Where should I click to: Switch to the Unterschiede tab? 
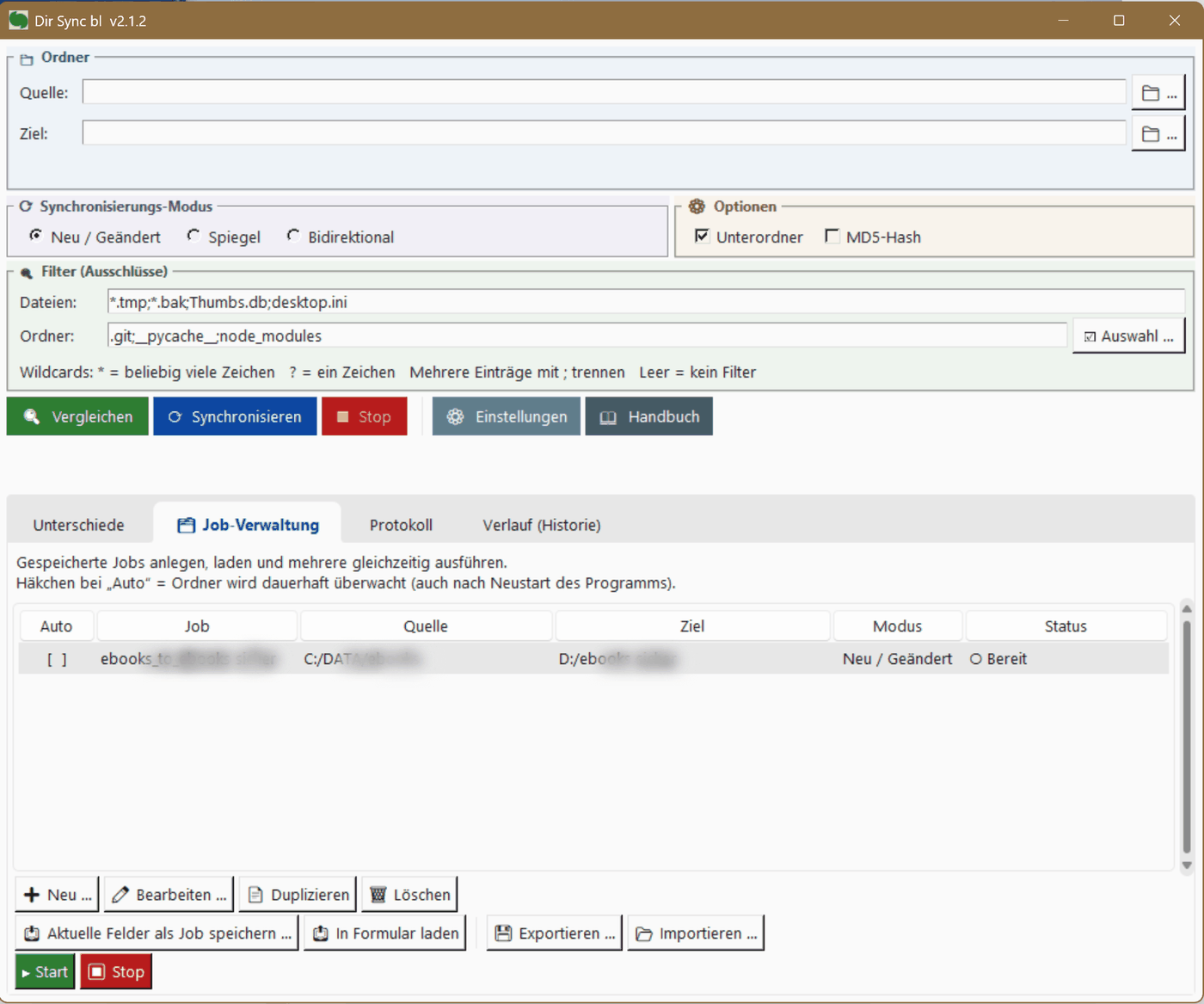pos(79,525)
